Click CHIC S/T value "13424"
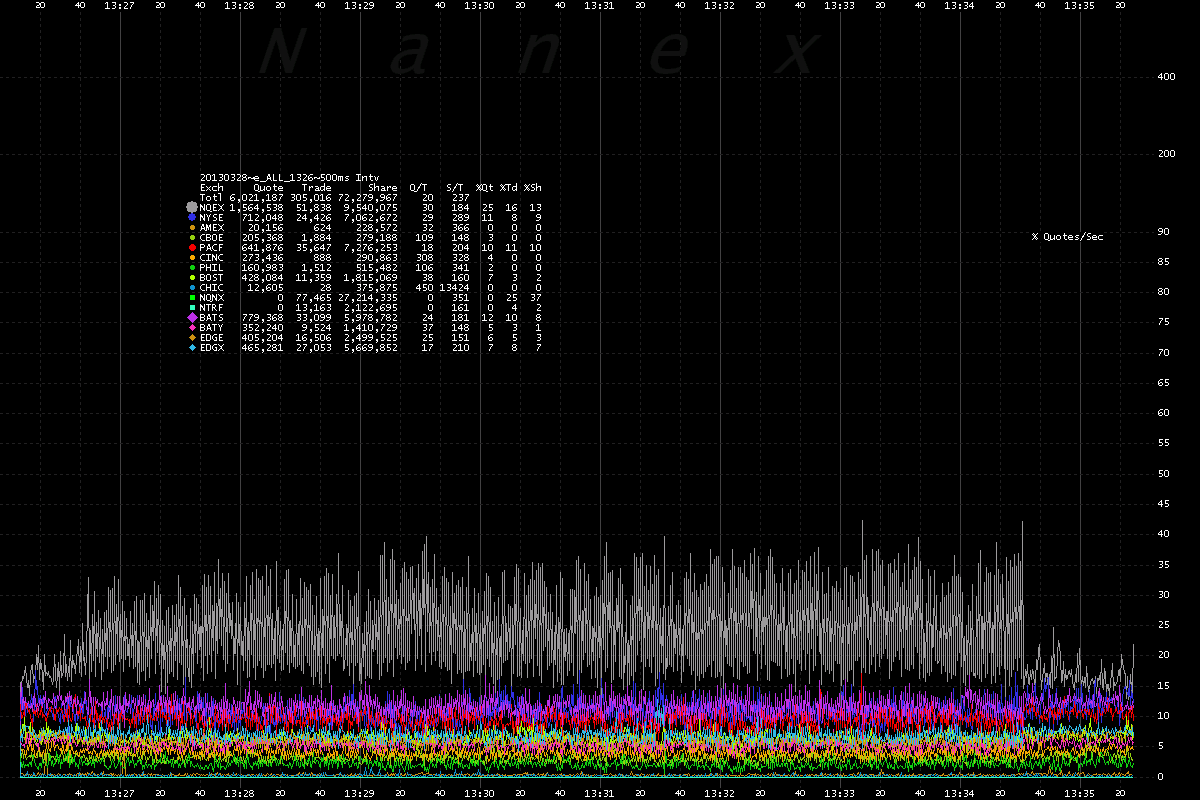Viewport: 1200px width, 800px height. (x=453, y=287)
